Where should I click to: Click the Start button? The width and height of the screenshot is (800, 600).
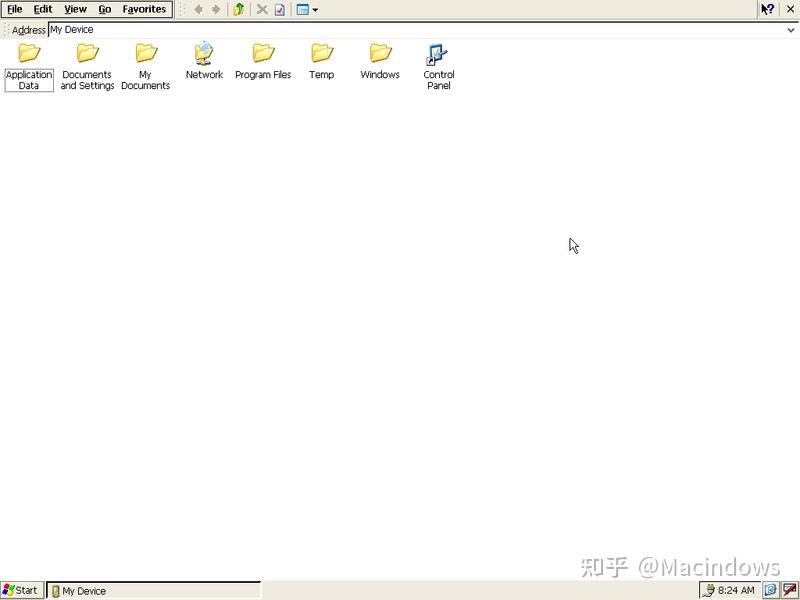point(21,590)
